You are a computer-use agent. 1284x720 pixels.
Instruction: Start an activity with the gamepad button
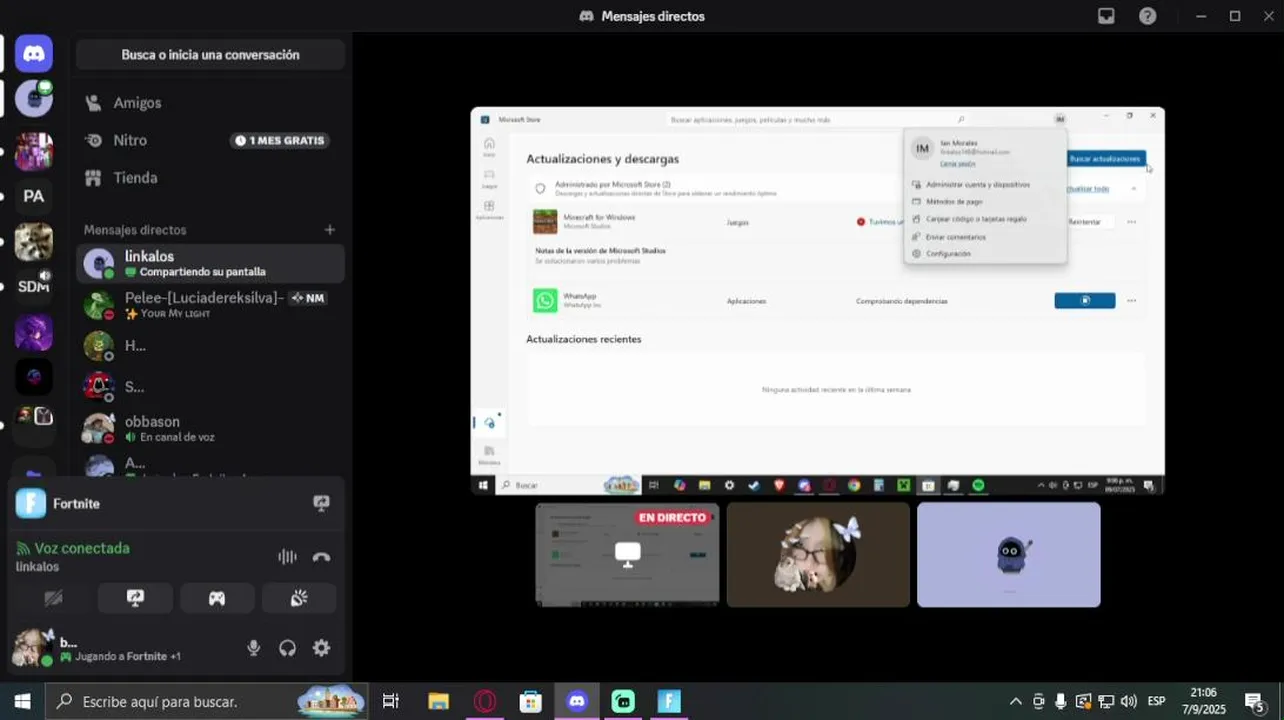point(217,598)
